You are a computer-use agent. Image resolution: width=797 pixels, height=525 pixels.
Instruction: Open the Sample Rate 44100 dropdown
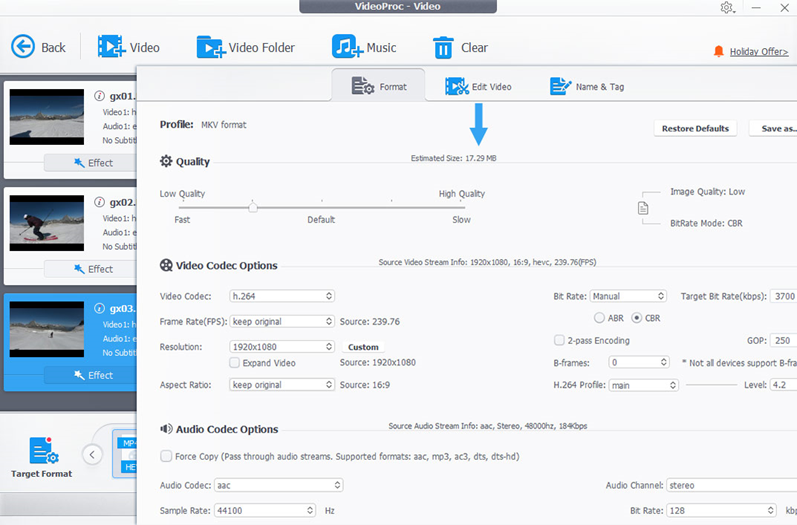(265, 510)
